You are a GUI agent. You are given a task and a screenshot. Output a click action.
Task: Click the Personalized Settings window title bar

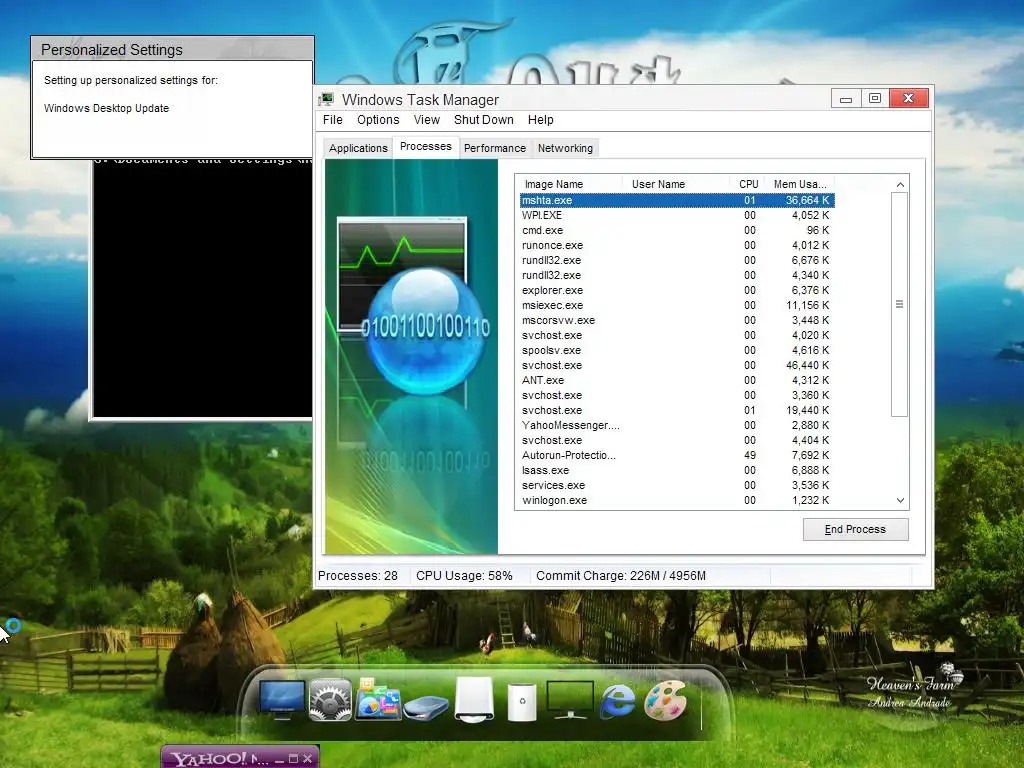pyautogui.click(x=172, y=50)
